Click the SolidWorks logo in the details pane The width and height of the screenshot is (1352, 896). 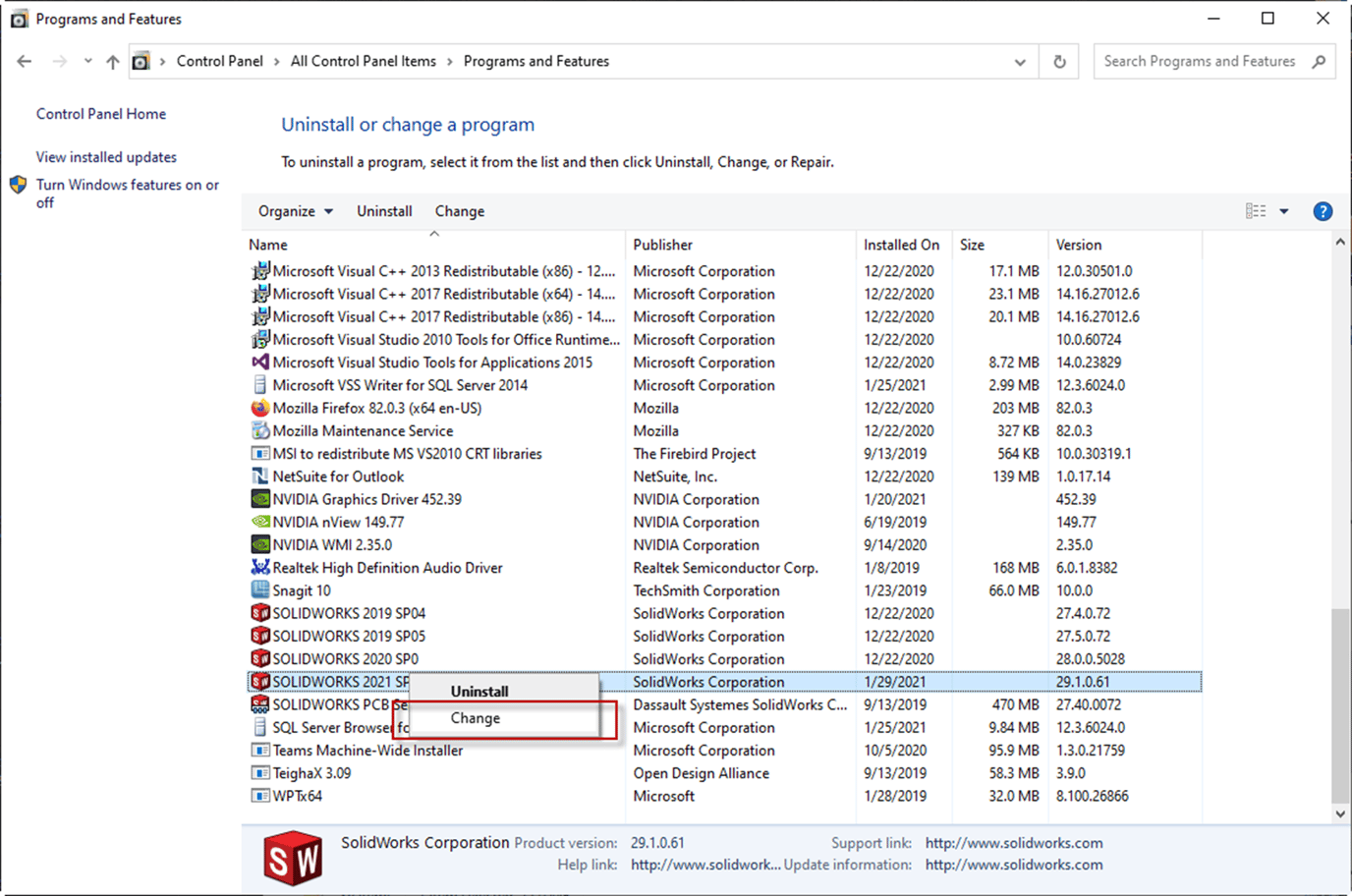point(292,858)
